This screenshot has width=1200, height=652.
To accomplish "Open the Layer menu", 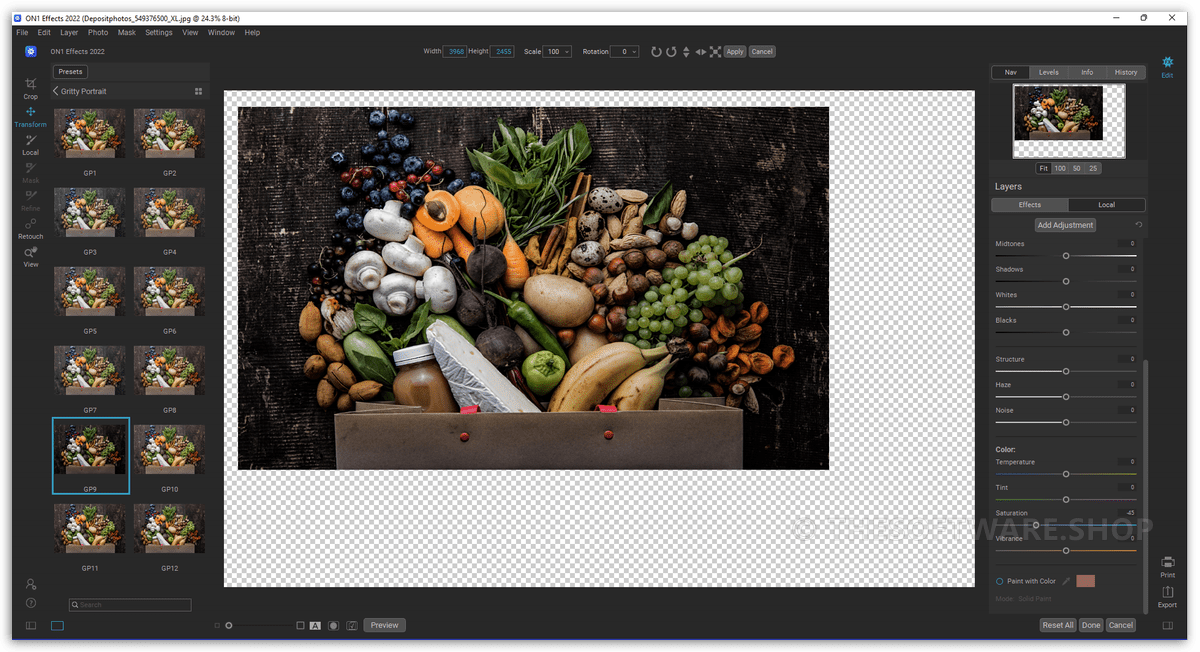I will coord(69,33).
